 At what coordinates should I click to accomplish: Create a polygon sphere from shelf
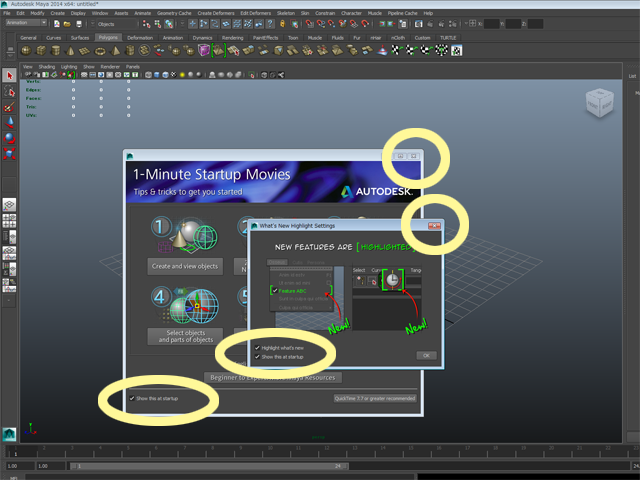pos(26,51)
